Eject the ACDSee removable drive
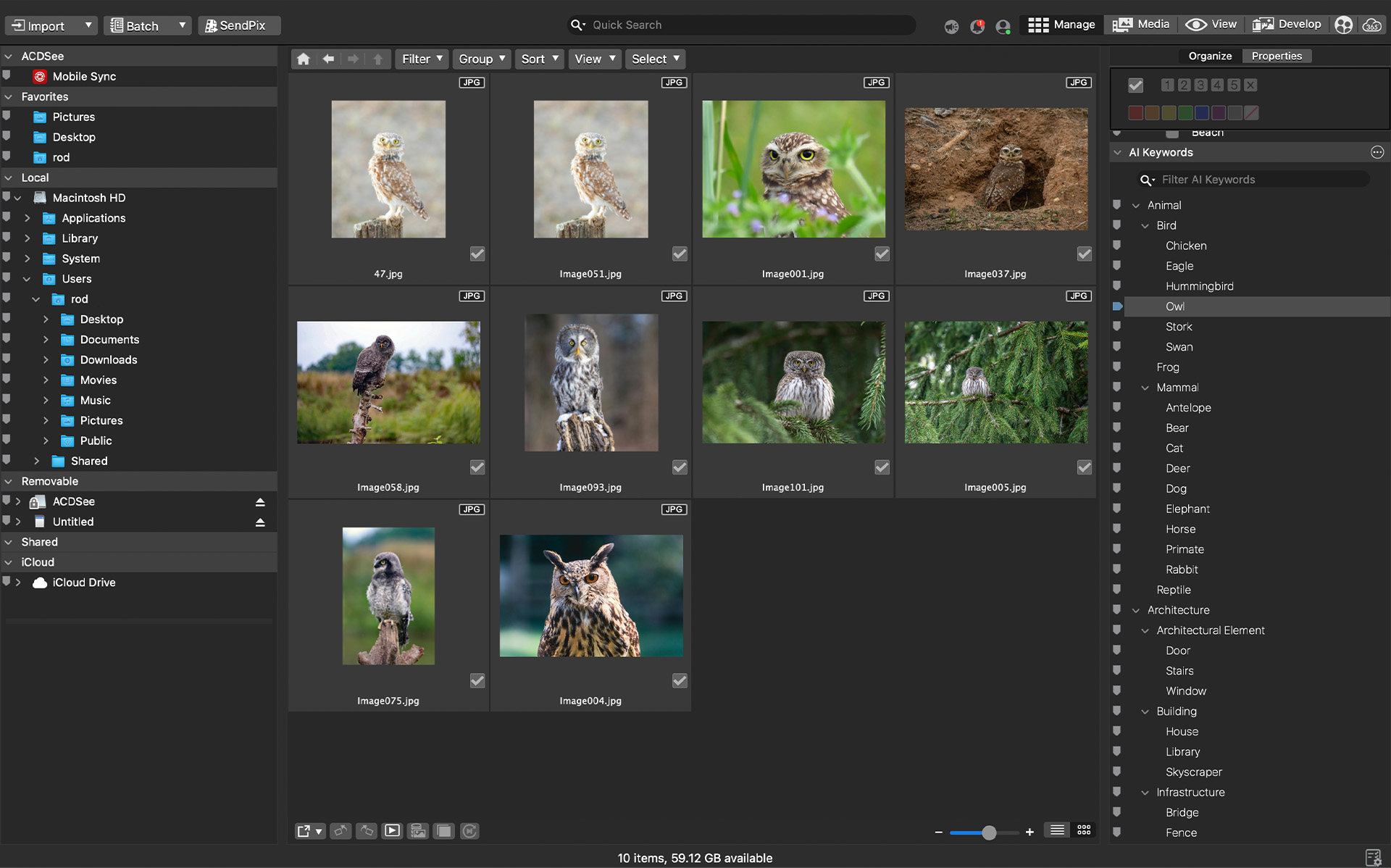The image size is (1391, 868). (260, 501)
